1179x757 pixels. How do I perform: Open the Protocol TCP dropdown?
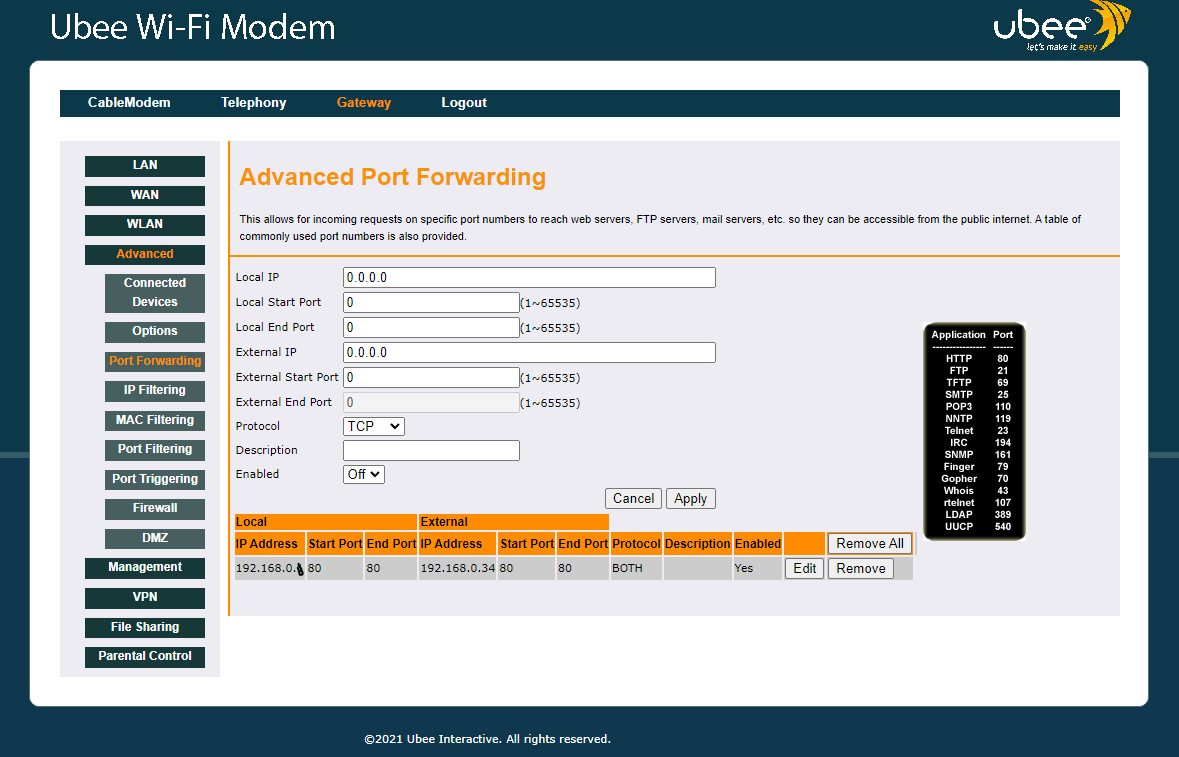tap(374, 426)
